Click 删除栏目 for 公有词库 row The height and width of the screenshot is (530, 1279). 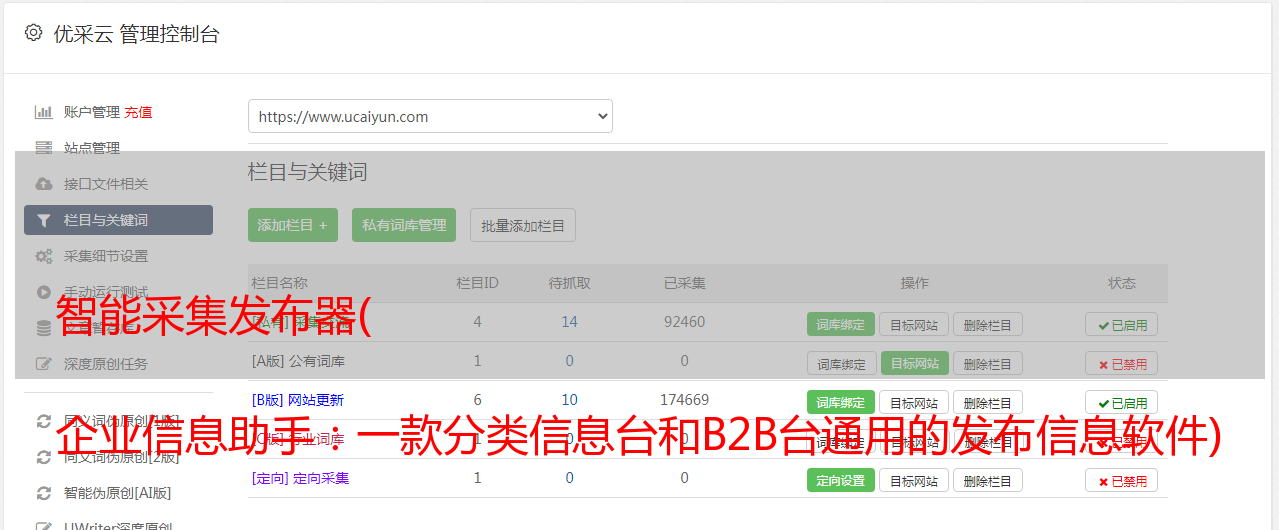click(x=988, y=363)
